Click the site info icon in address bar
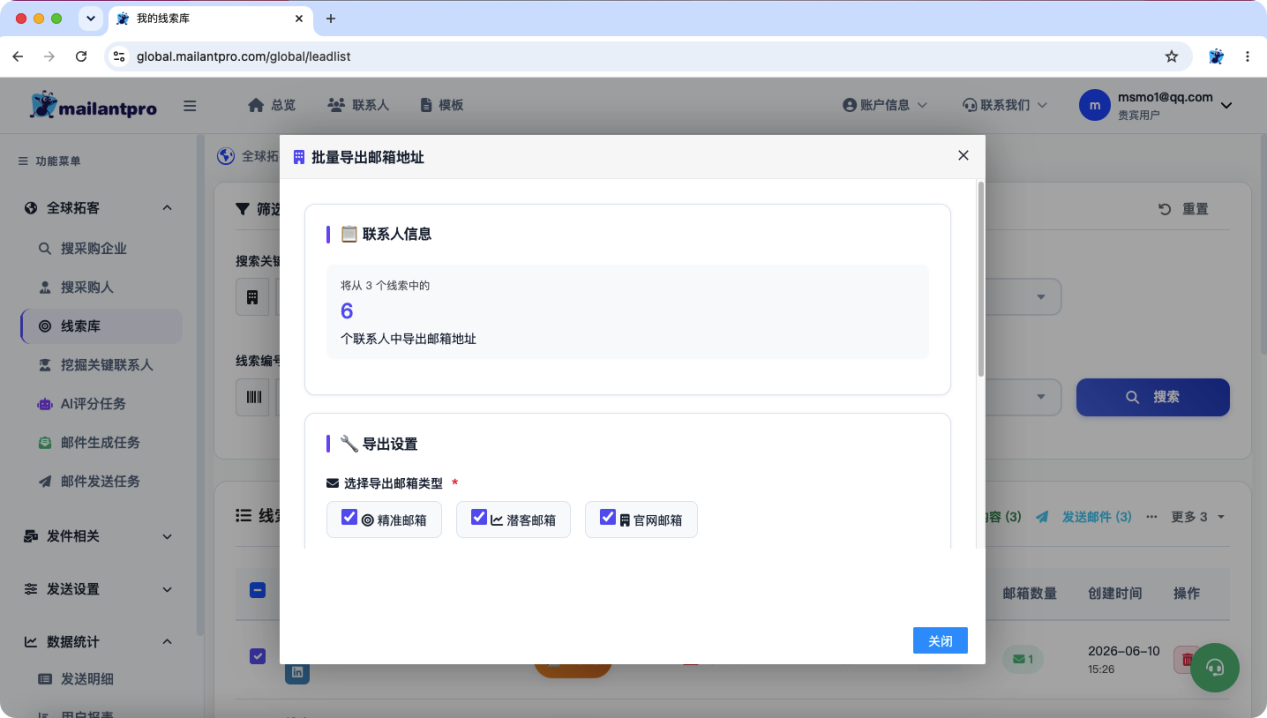The height and width of the screenshot is (718, 1267). coord(119,57)
